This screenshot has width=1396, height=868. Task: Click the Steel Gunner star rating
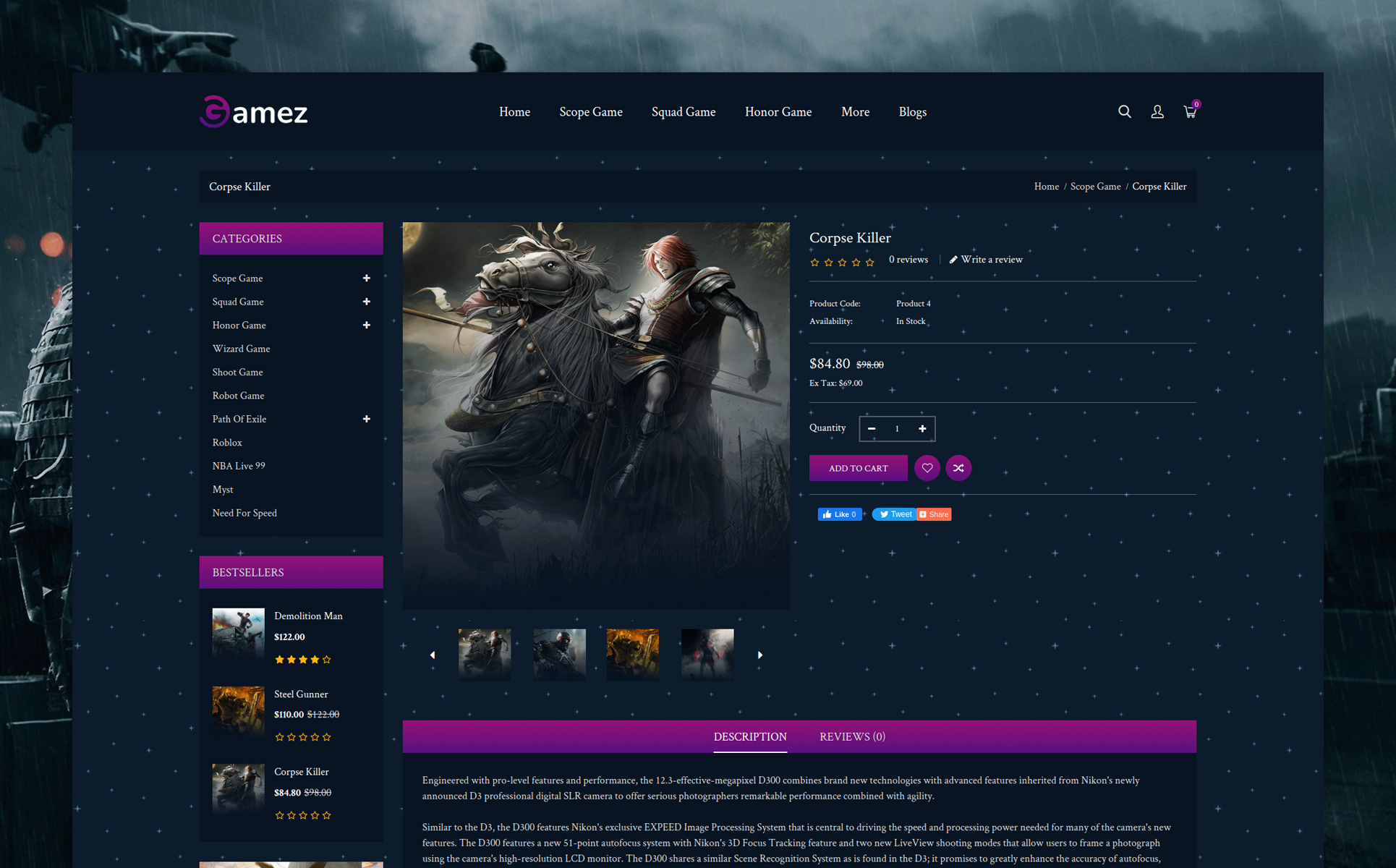[x=303, y=737]
